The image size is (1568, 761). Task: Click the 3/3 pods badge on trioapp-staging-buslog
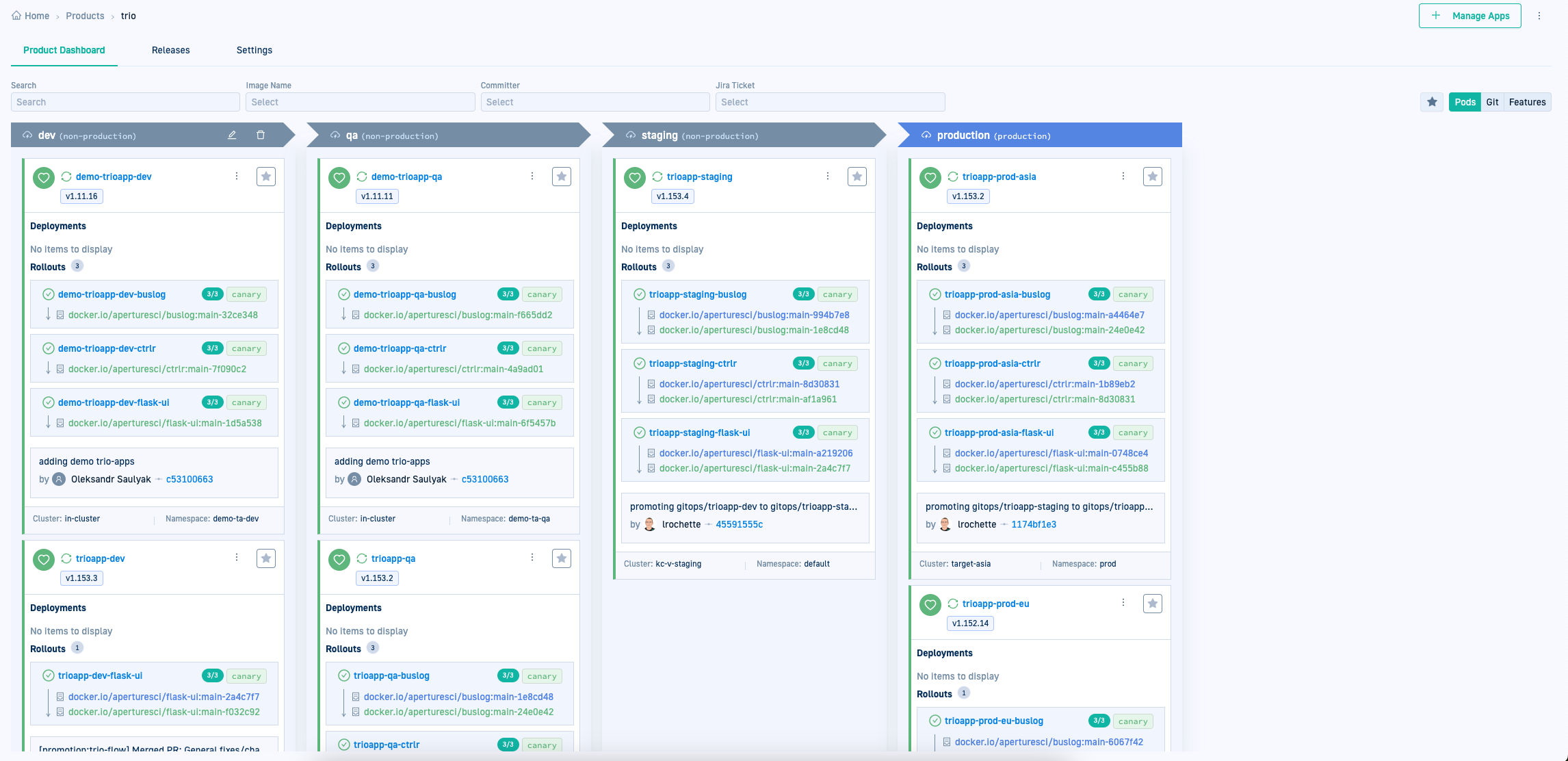803,294
